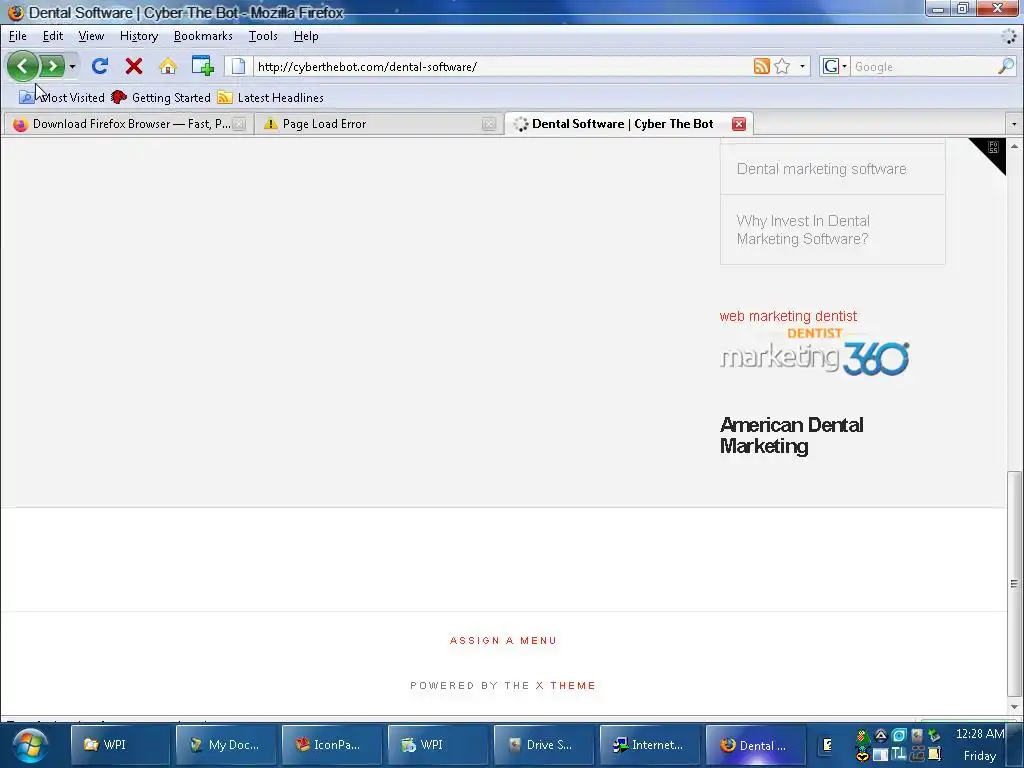The image size is (1024, 768).
Task: Open the View menu
Action: coord(91,36)
